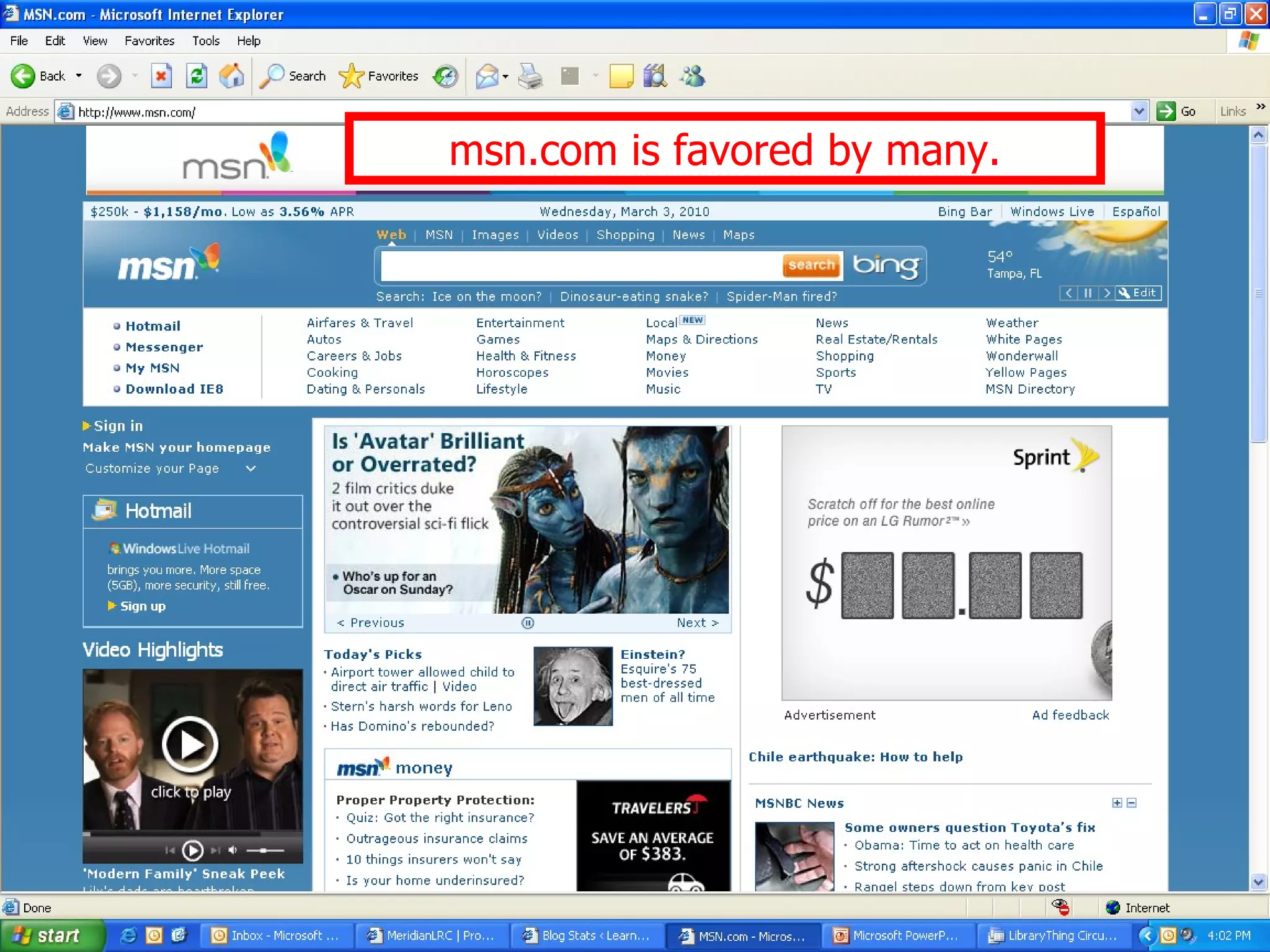
Task: Open the Favorites menu
Action: (149, 41)
